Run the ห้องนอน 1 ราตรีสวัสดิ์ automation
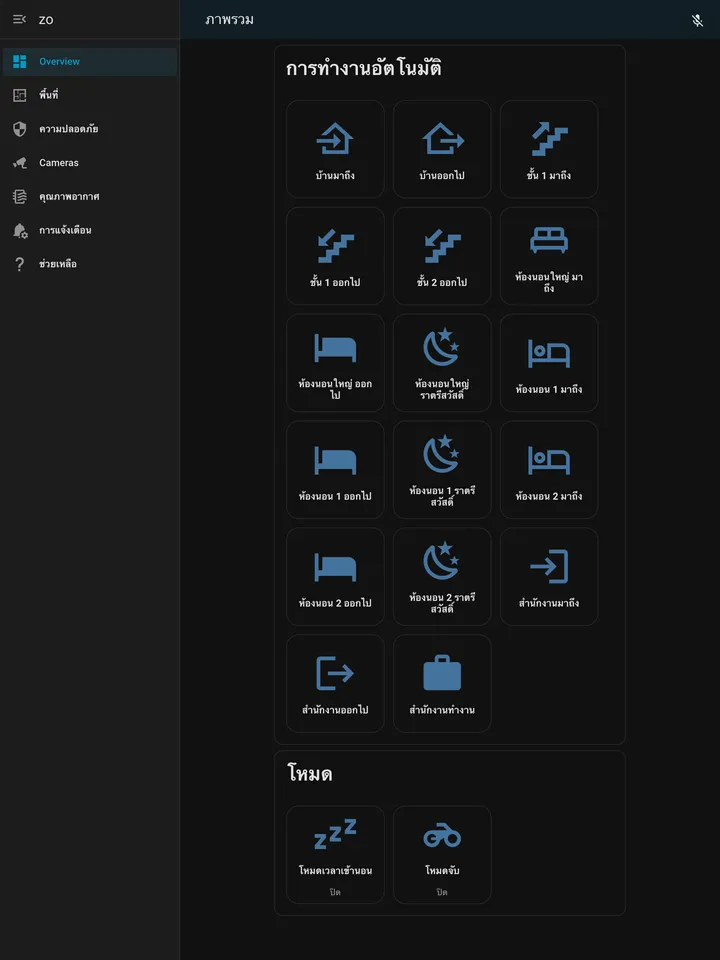The height and width of the screenshot is (960, 720). pyautogui.click(x=442, y=470)
